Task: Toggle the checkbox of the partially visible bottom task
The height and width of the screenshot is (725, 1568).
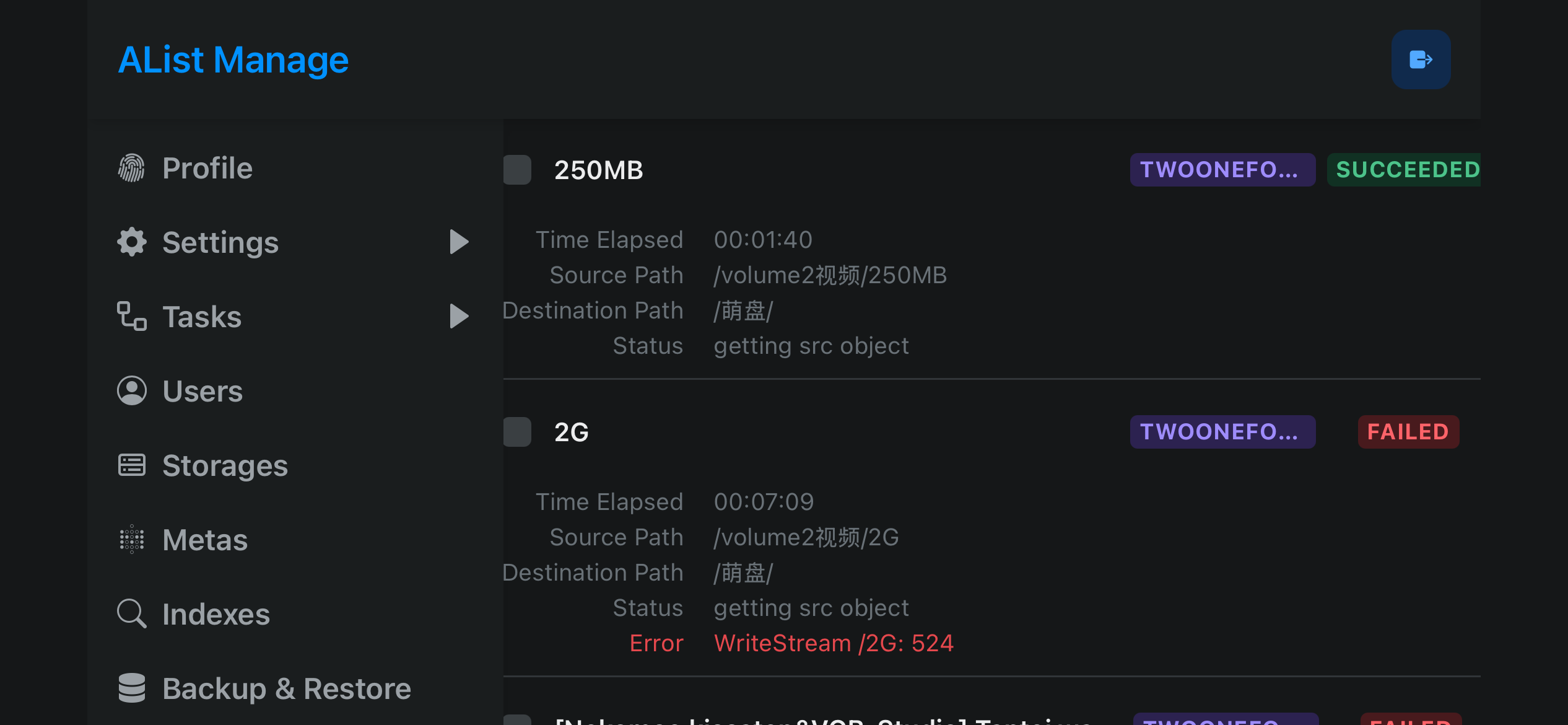Action: click(517, 719)
